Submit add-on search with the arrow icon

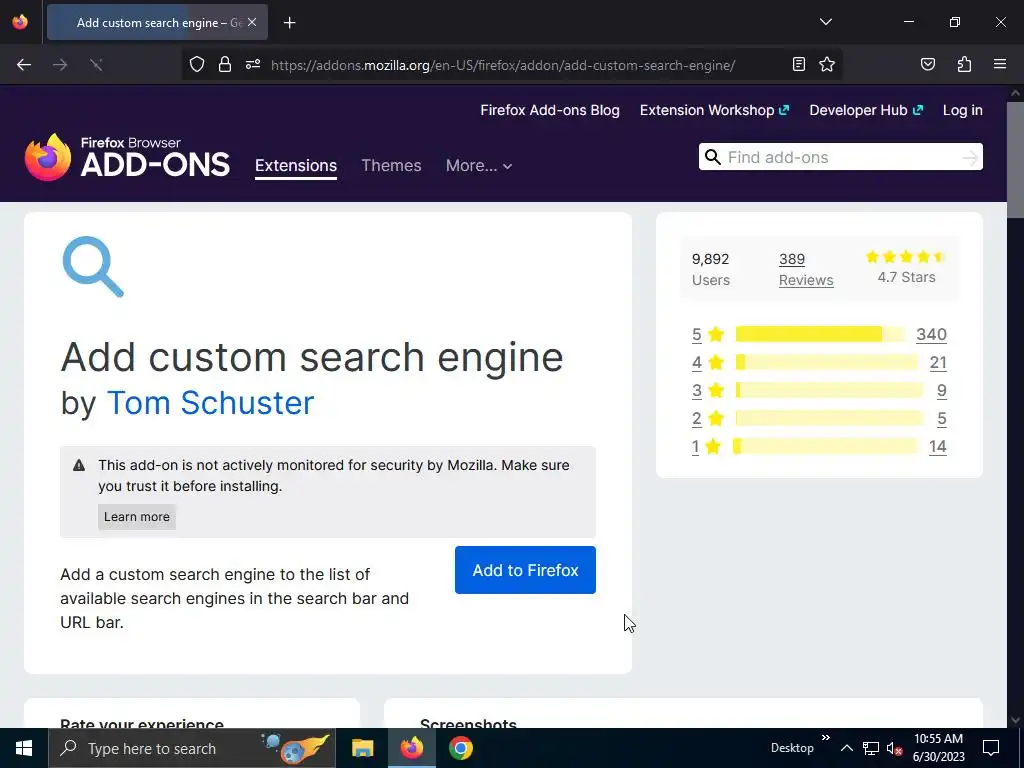pyautogui.click(x=970, y=157)
